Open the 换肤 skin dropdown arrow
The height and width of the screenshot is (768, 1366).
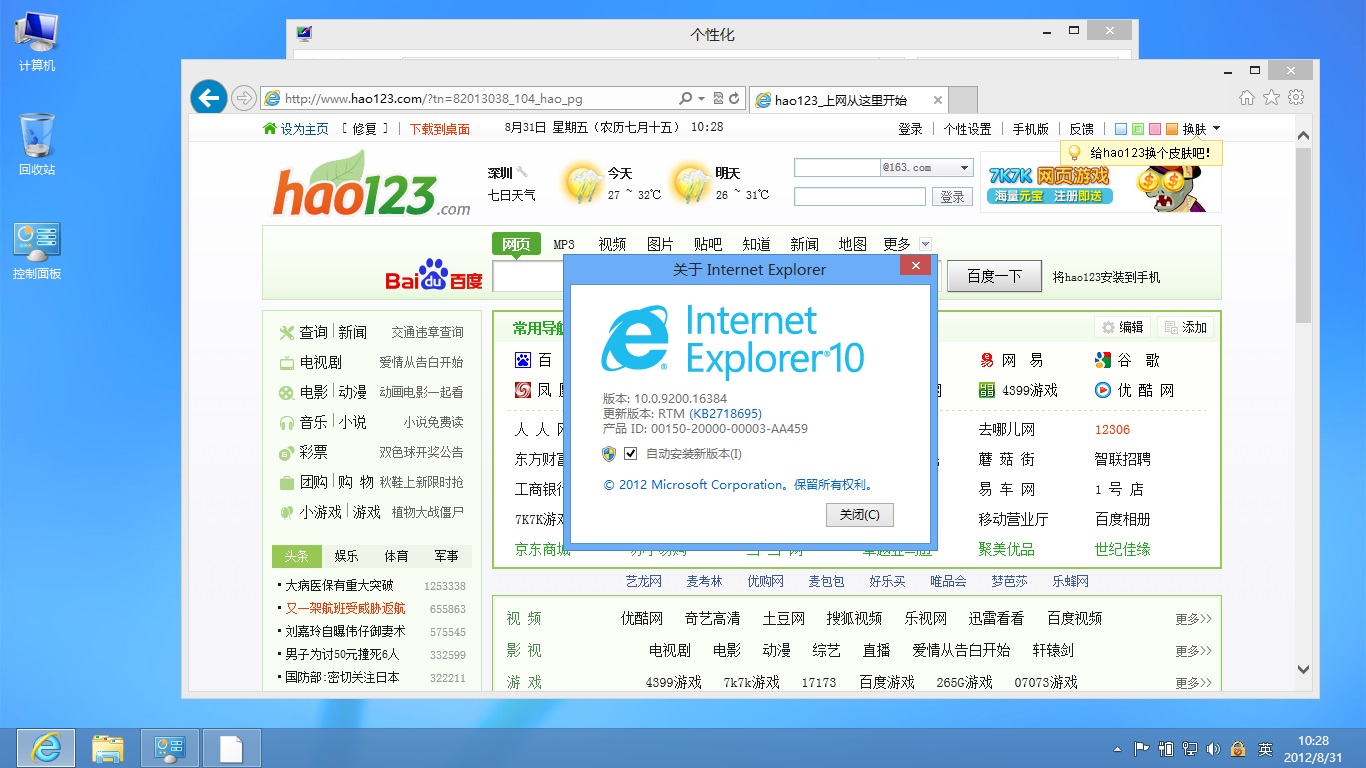point(1216,128)
